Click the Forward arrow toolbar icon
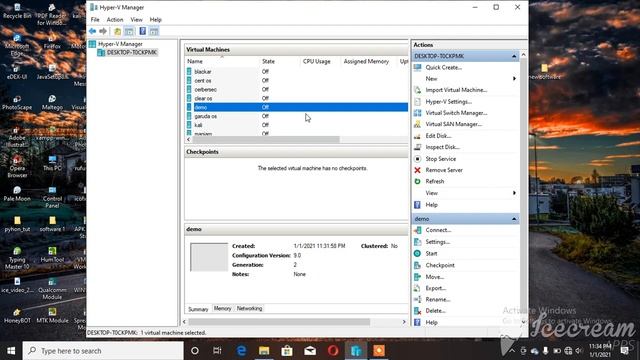 click(x=103, y=31)
